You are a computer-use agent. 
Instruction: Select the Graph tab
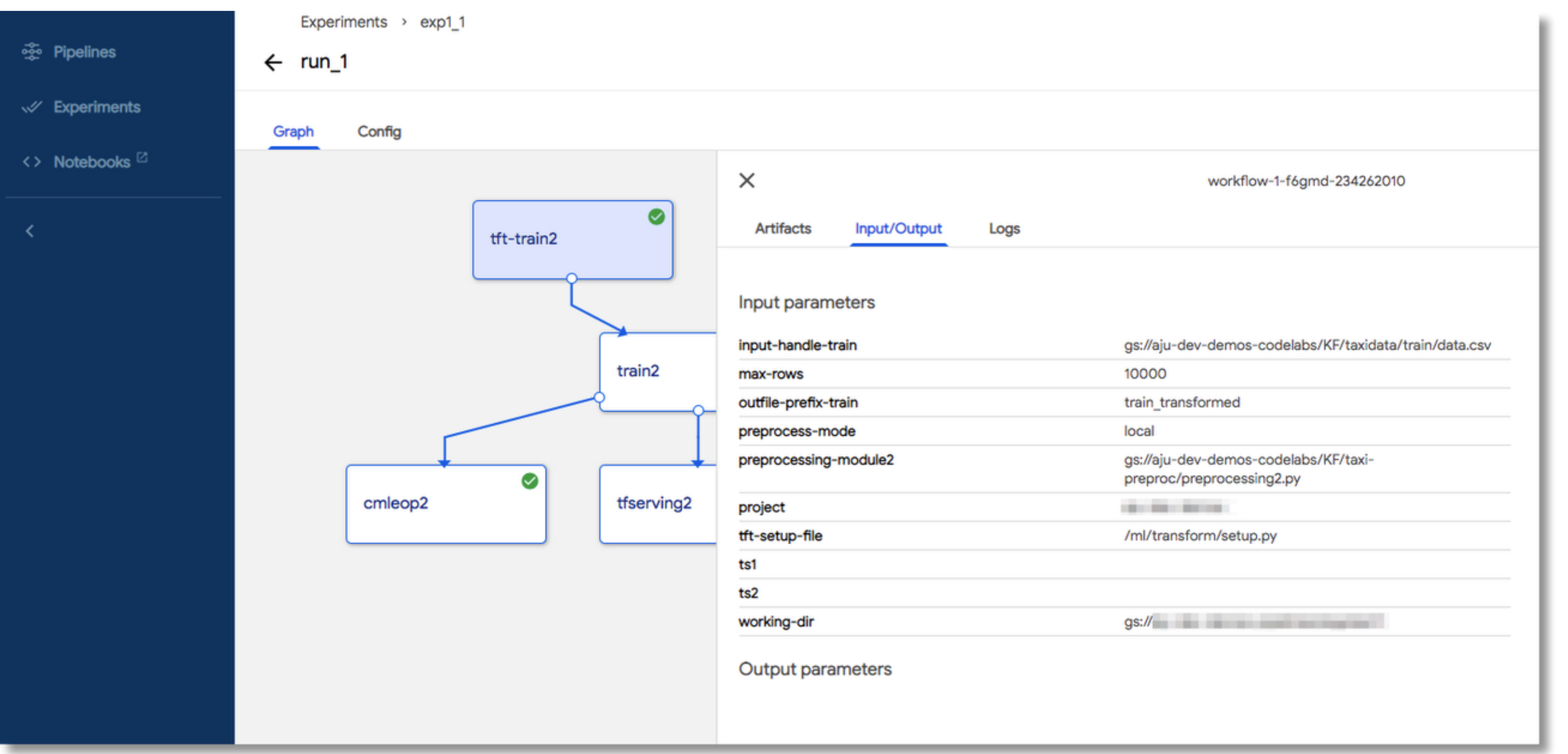[294, 131]
